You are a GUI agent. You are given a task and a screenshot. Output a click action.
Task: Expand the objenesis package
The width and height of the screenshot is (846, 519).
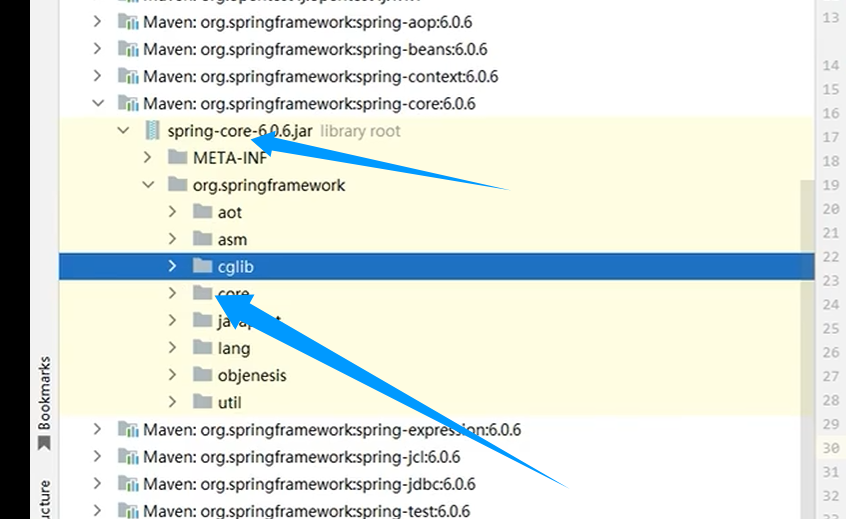(173, 374)
